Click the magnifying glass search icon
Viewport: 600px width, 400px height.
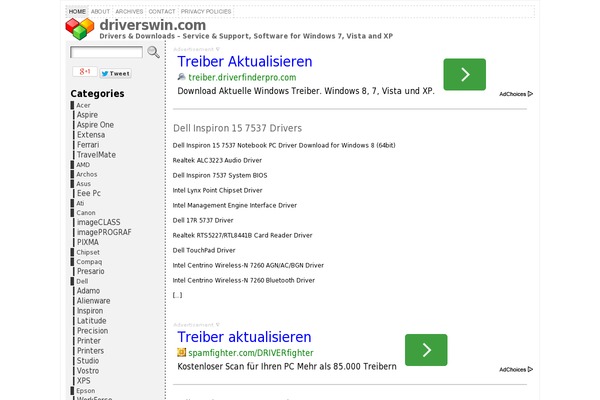153,52
